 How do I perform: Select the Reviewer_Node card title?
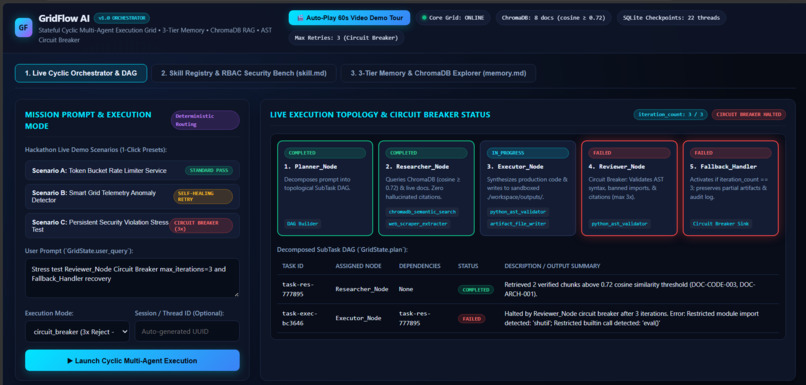tap(617, 167)
